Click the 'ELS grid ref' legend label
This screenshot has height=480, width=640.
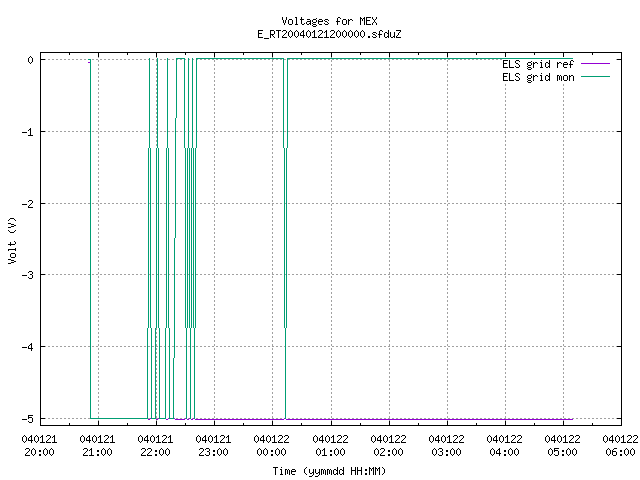[x=538, y=64]
